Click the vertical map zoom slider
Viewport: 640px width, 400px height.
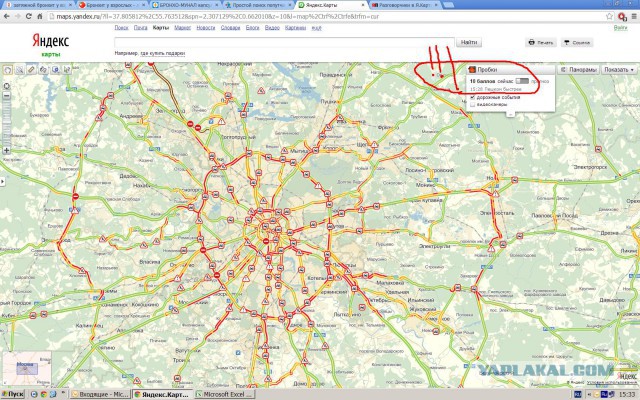tap(7, 122)
